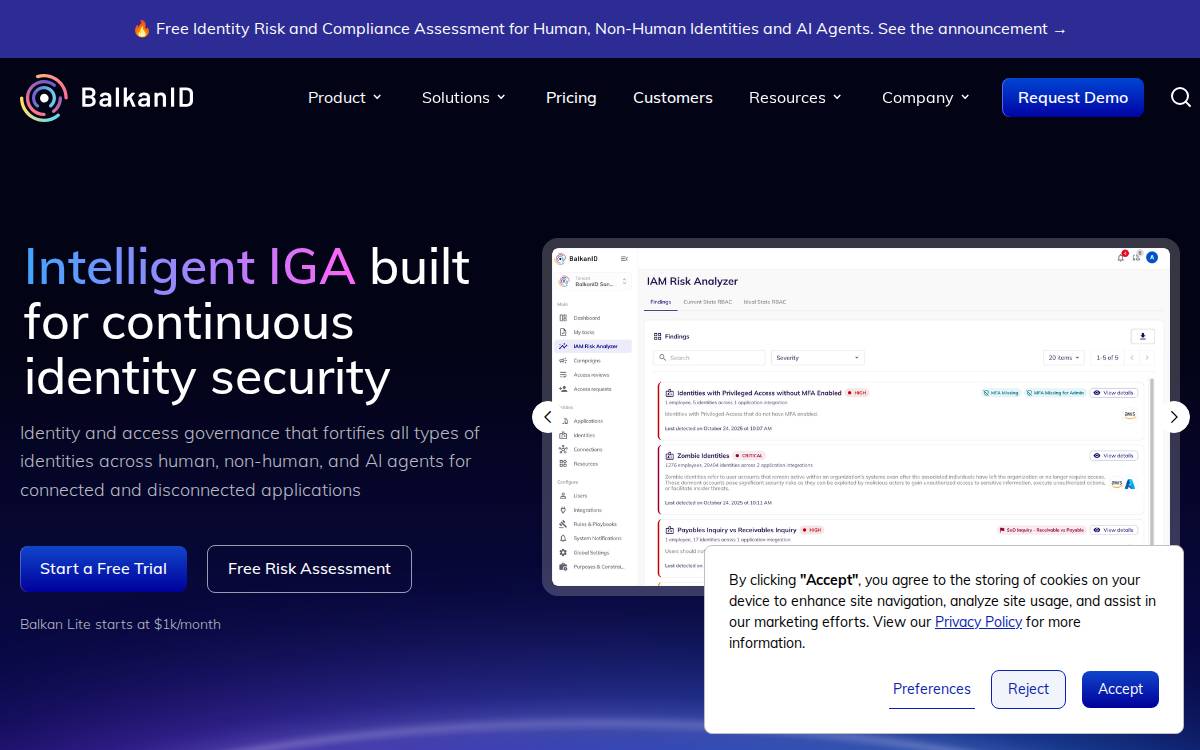
Task: Accept the cookie consent
Action: click(1120, 689)
